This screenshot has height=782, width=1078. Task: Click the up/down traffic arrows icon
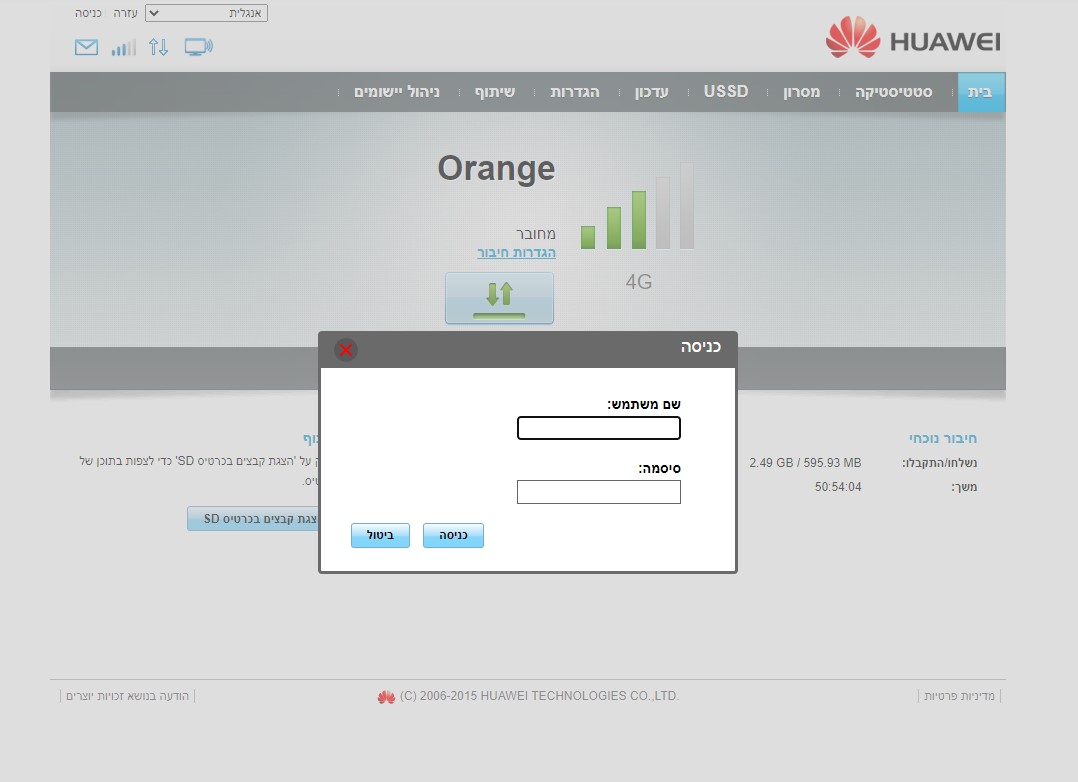158,46
